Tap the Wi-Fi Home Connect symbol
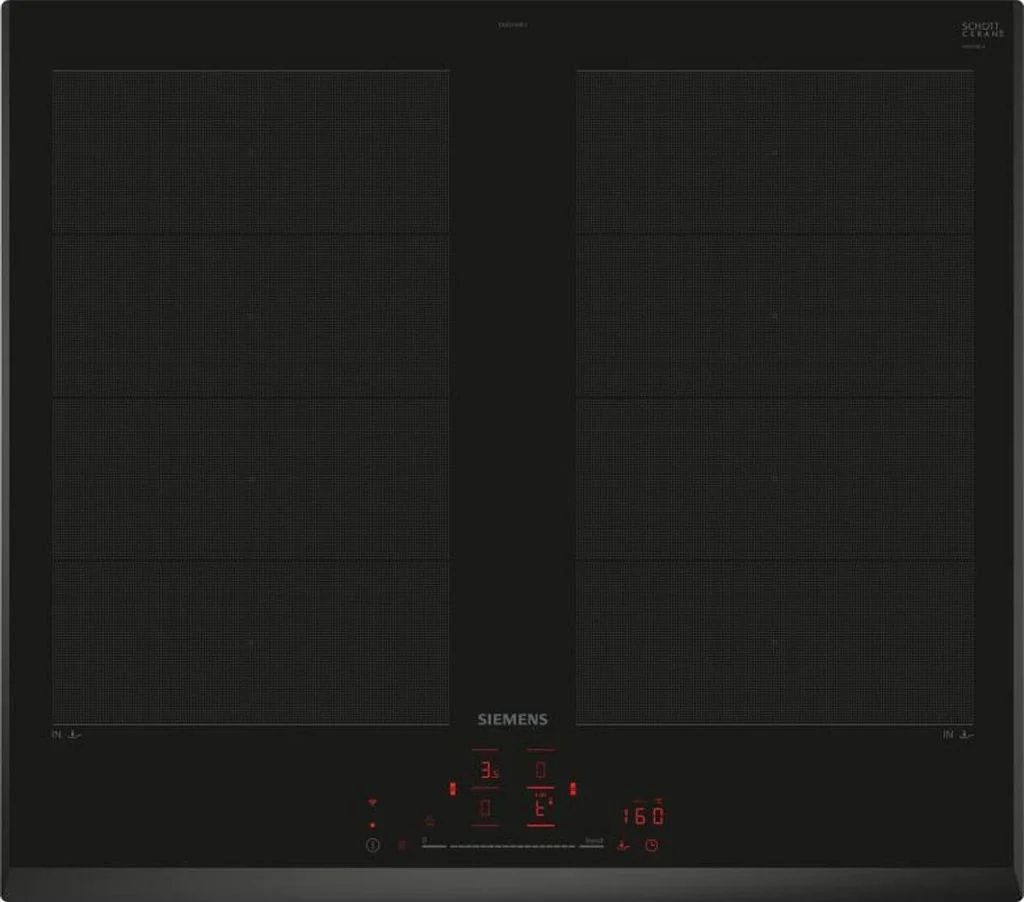 [372, 802]
